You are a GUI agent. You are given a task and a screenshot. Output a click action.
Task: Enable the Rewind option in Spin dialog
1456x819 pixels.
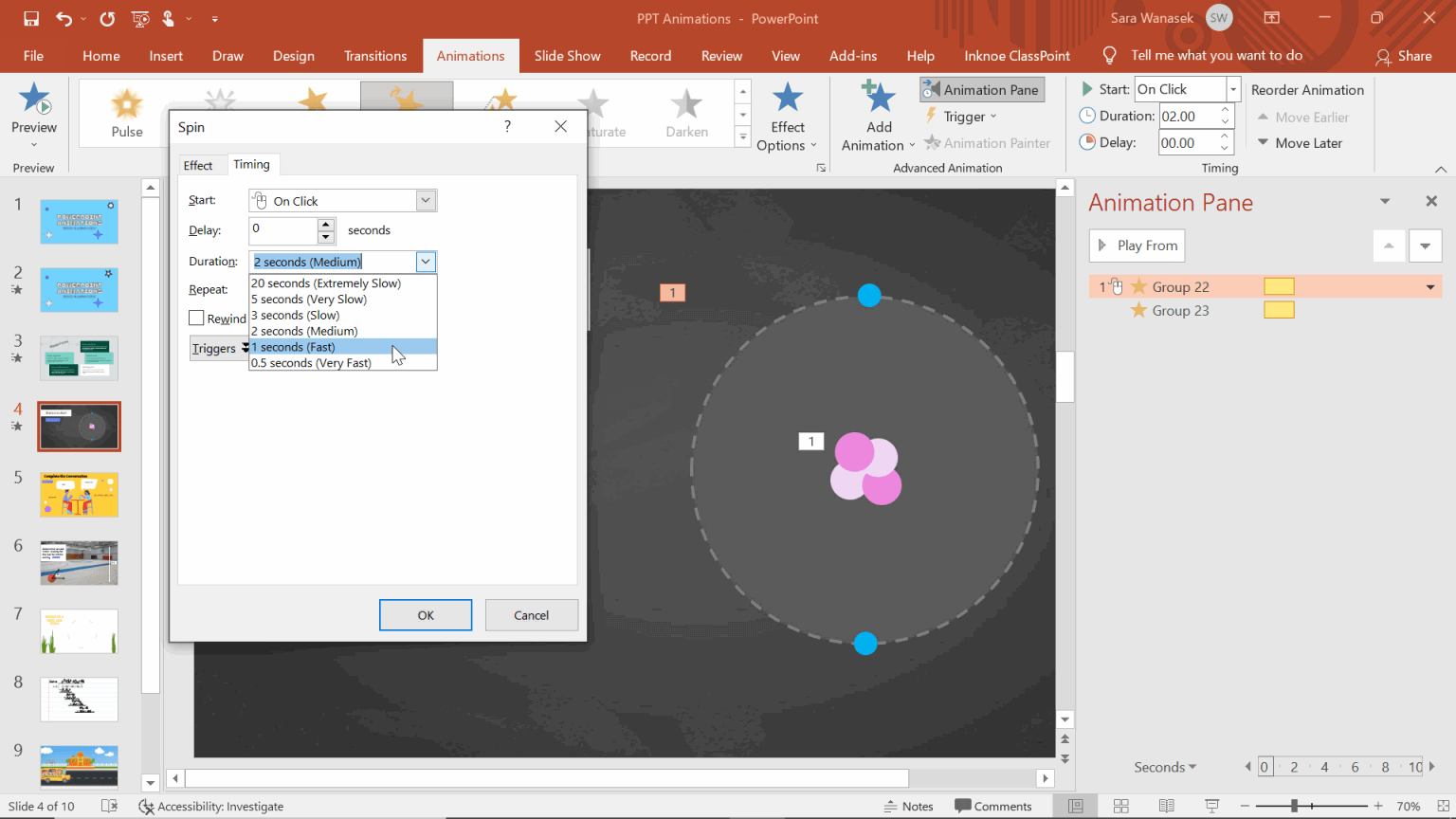(x=198, y=318)
